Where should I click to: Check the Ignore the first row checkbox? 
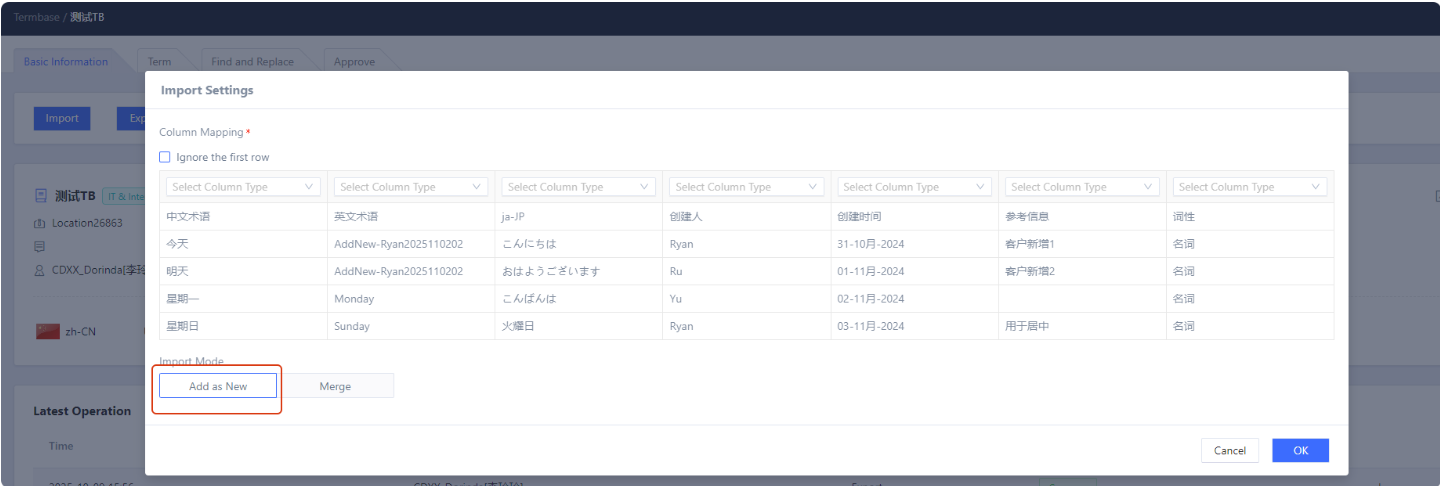165,157
